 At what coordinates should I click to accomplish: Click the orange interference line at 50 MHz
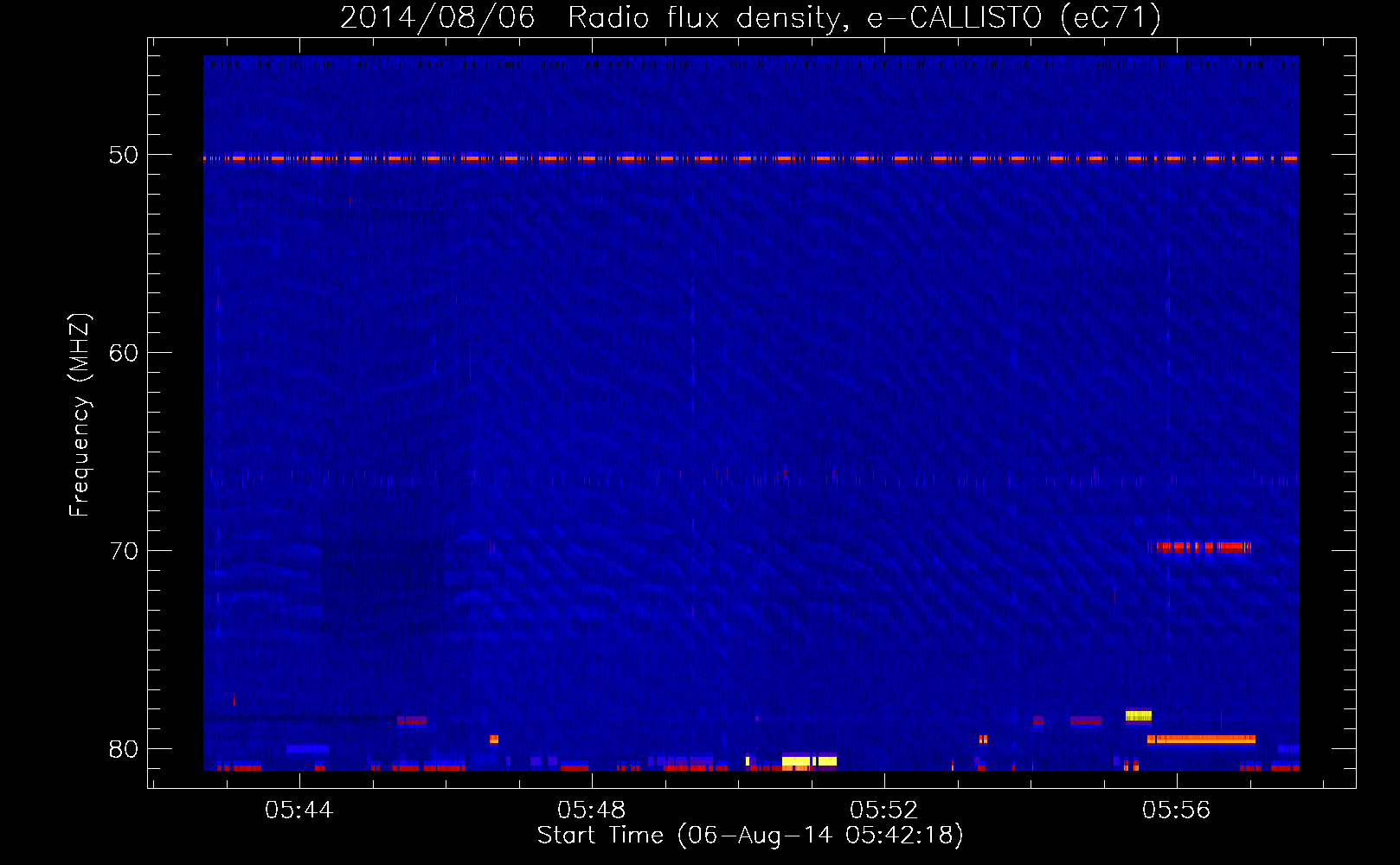751,158
